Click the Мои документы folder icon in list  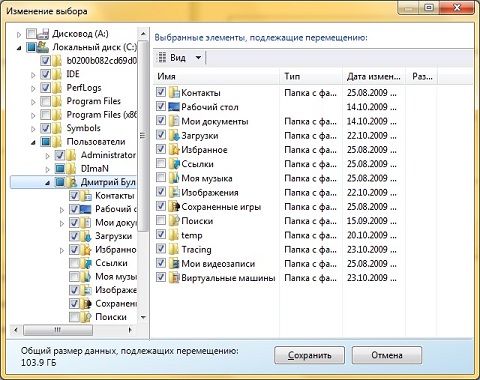tap(174, 121)
